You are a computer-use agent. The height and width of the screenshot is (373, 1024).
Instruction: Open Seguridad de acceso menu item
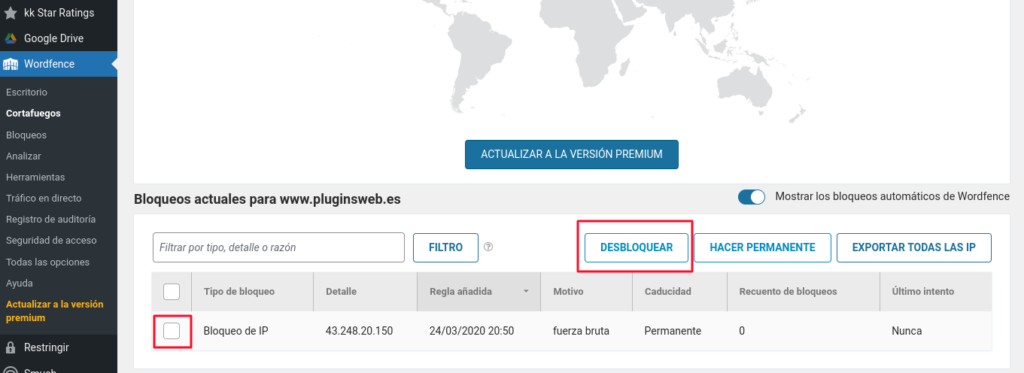click(x=51, y=240)
